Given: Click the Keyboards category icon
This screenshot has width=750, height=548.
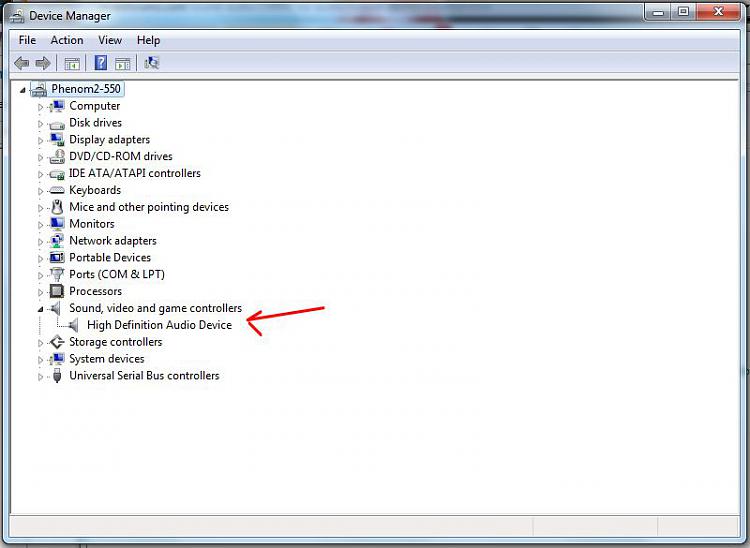Looking at the screenshot, I should pos(57,190).
